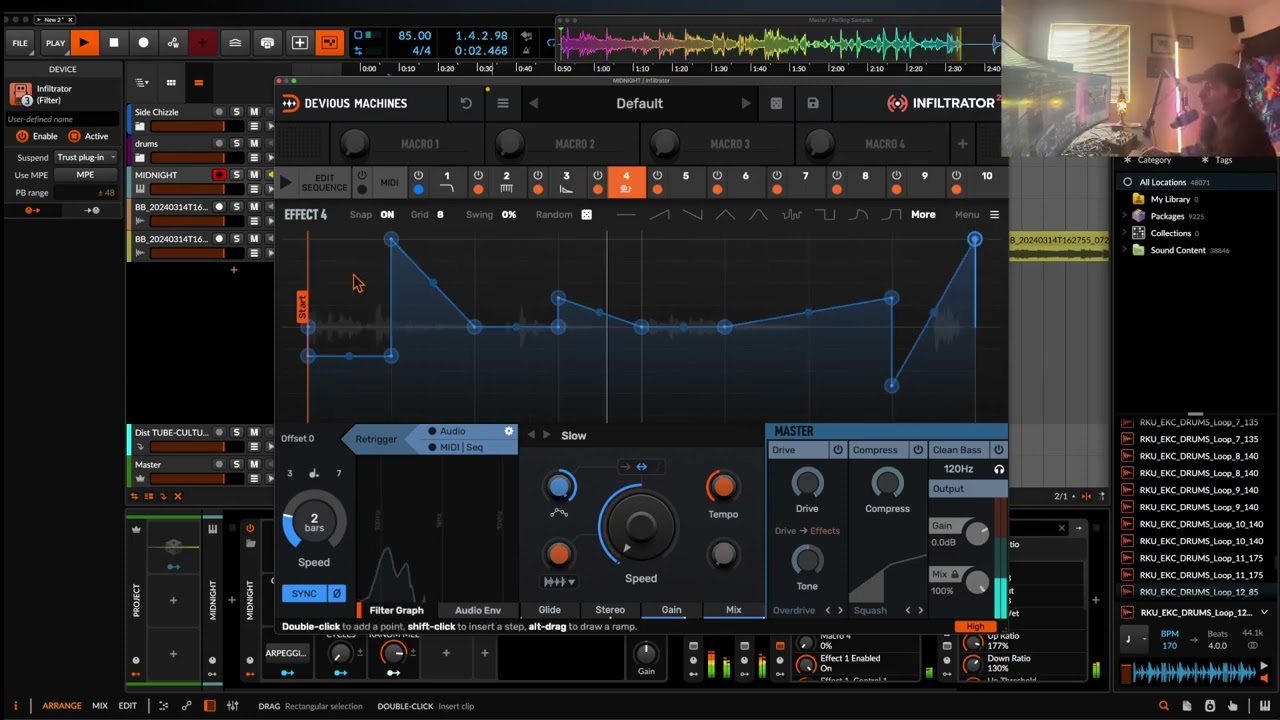Toggle record arm on MIDNIGHT track
This screenshot has height=720, width=1280.
pyautogui.click(x=219, y=175)
